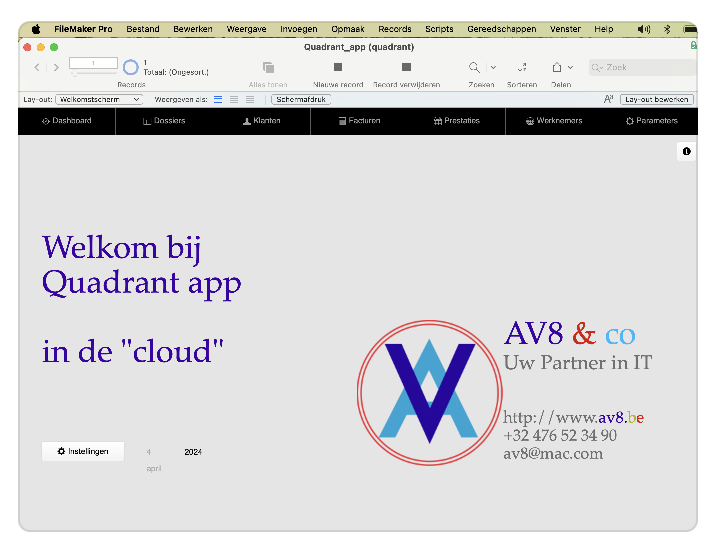Go to next record arrow

56,67
